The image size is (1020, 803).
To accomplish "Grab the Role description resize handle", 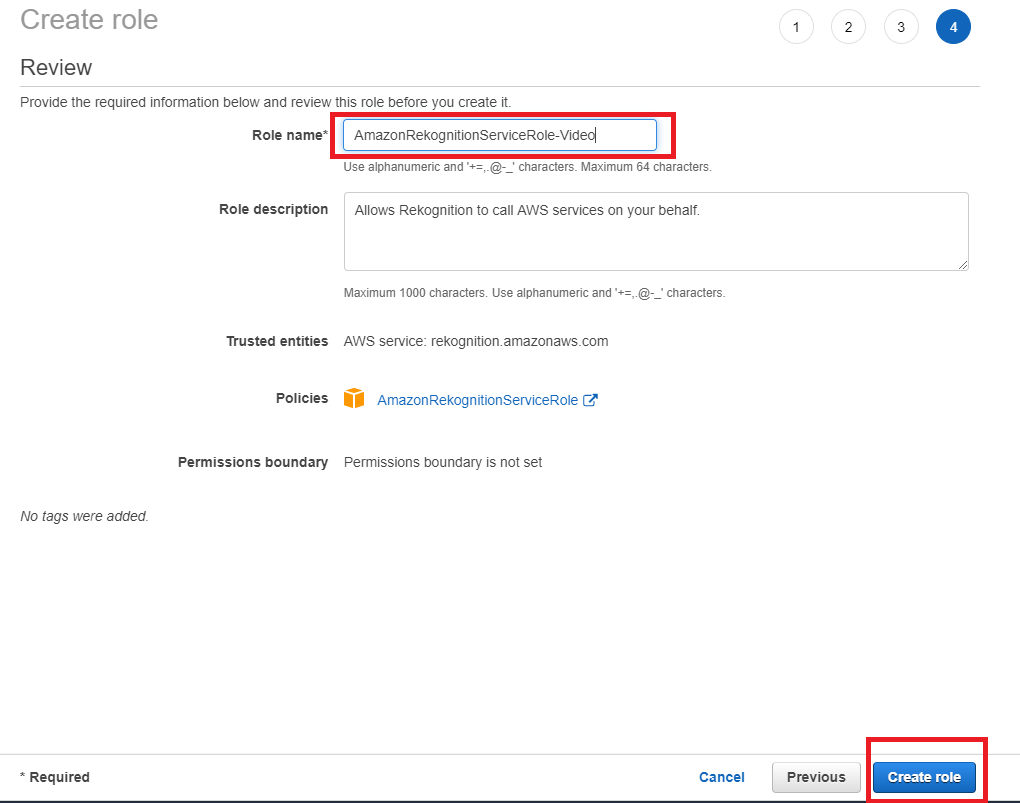I will click(963, 265).
